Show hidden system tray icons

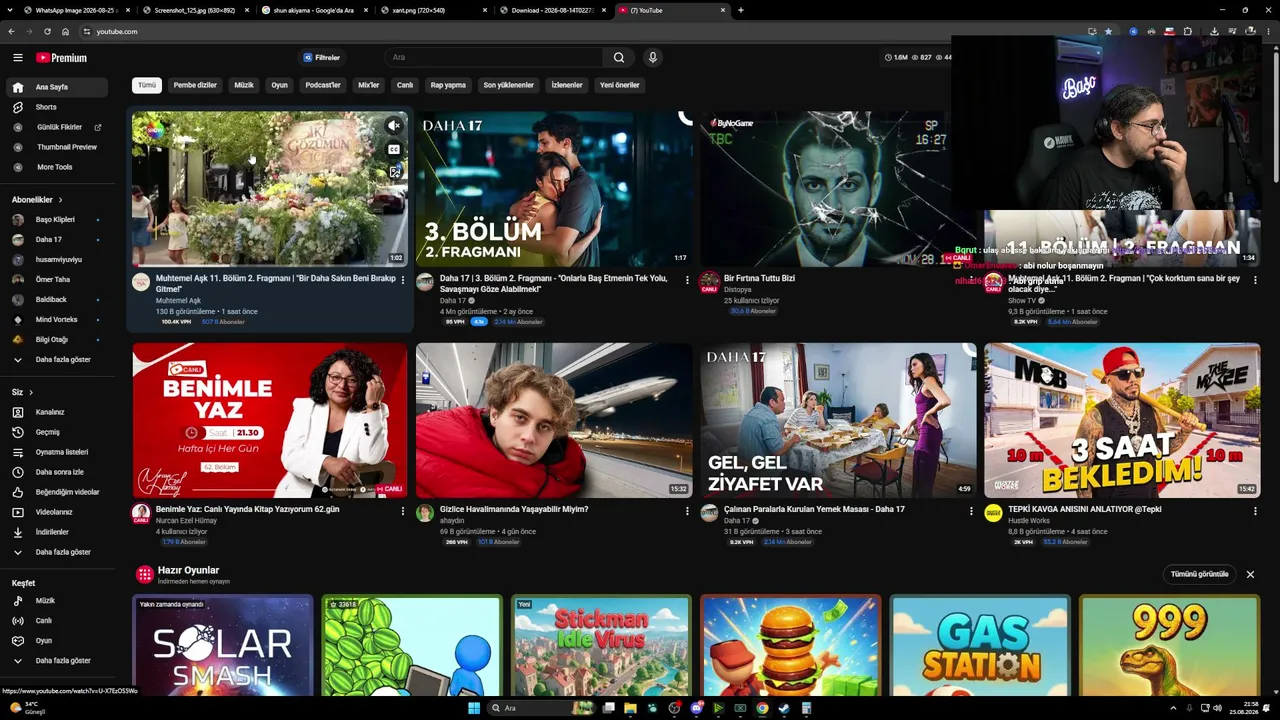(1173, 708)
